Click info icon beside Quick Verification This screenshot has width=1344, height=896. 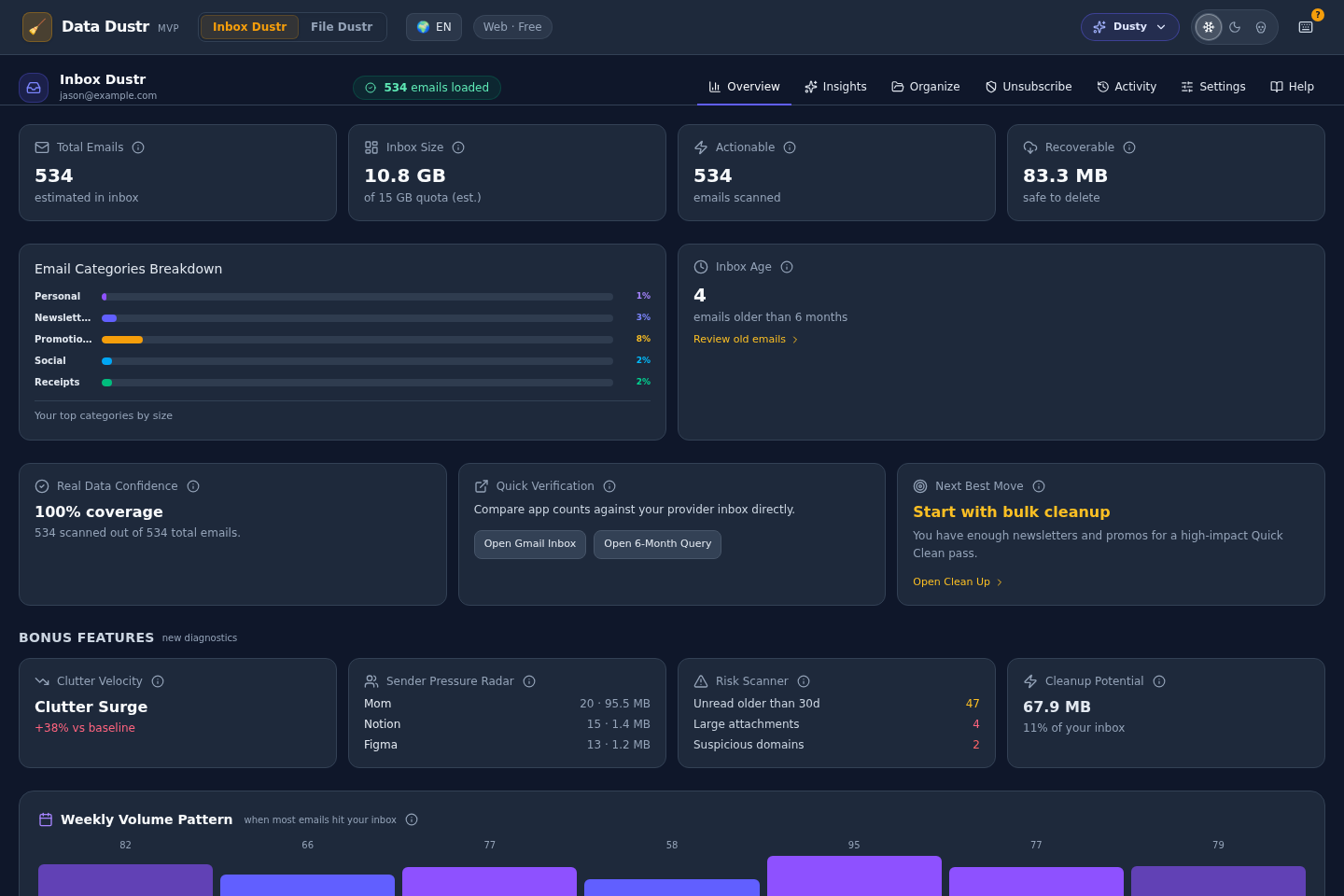pos(609,486)
